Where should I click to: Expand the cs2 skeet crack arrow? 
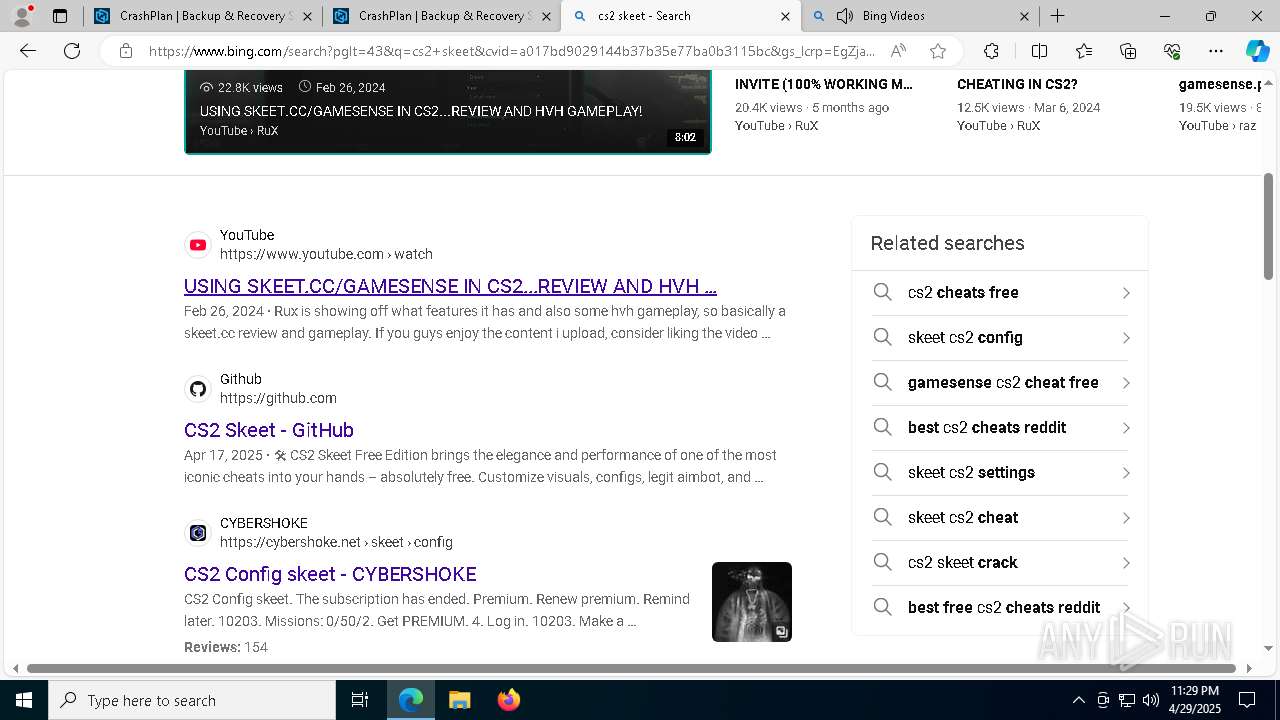pyautogui.click(x=1126, y=563)
